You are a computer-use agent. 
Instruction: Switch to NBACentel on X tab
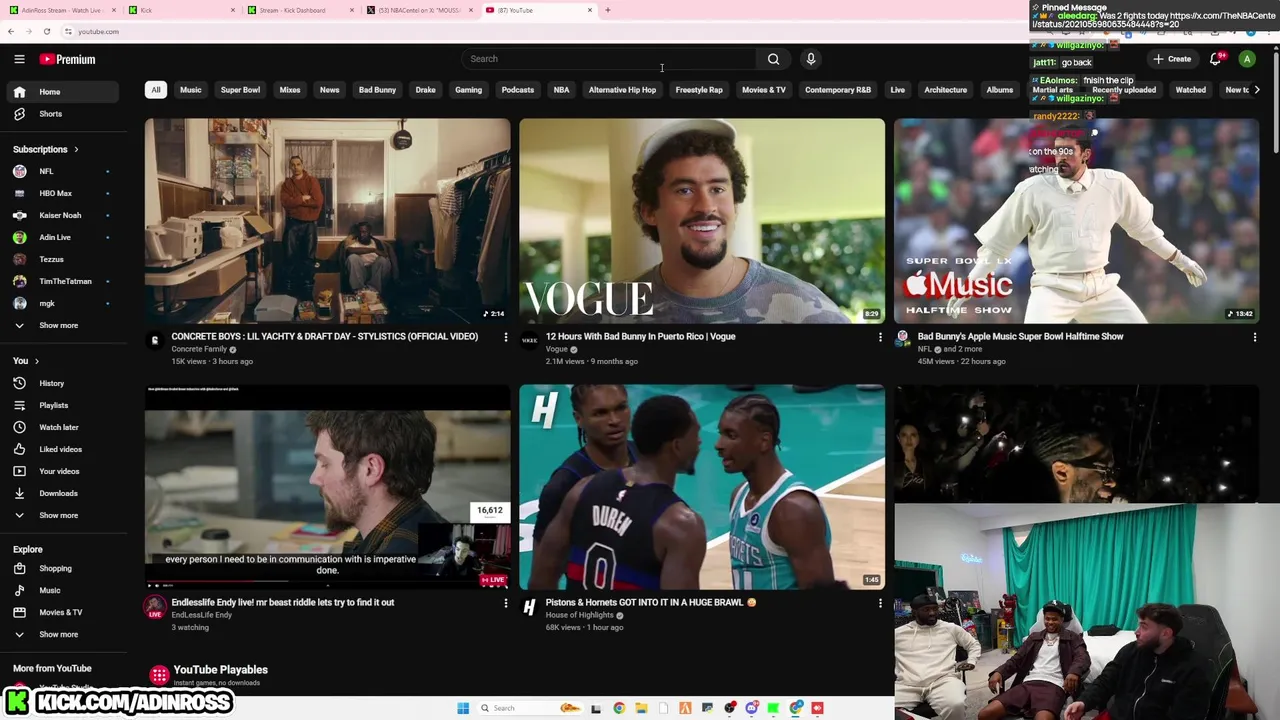pyautogui.click(x=418, y=10)
